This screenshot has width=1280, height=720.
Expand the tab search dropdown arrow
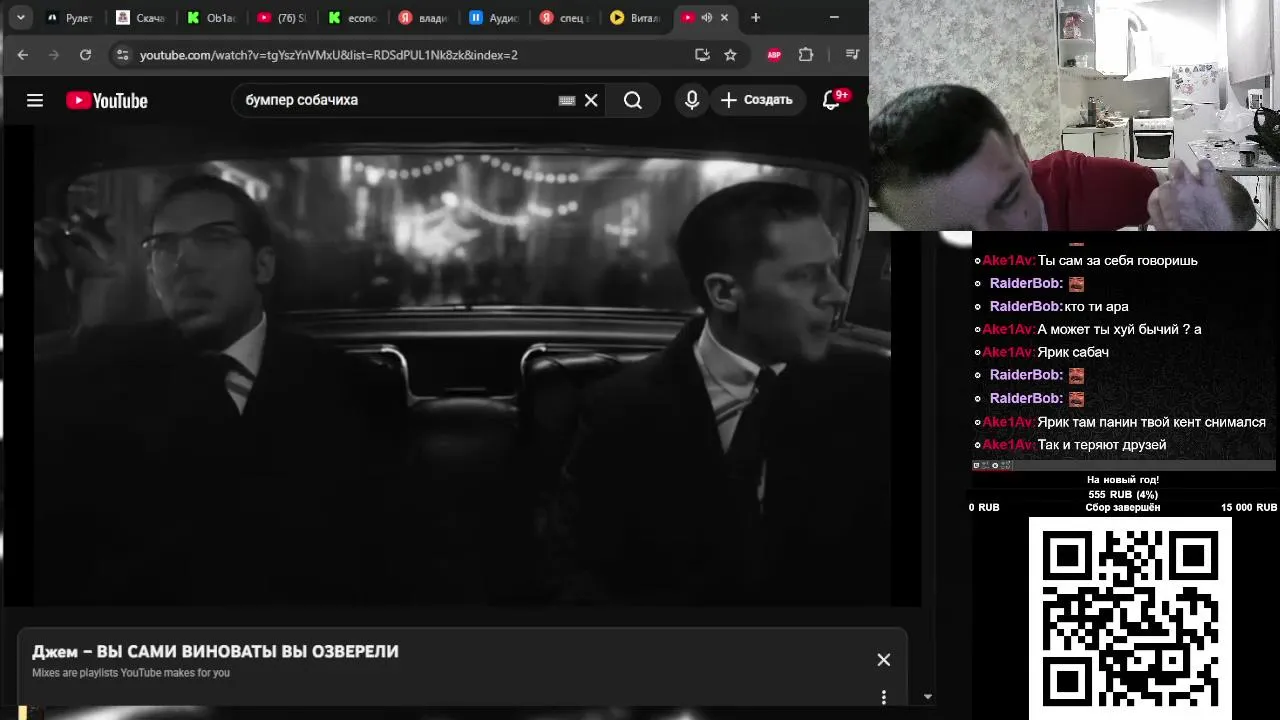tap(20, 17)
